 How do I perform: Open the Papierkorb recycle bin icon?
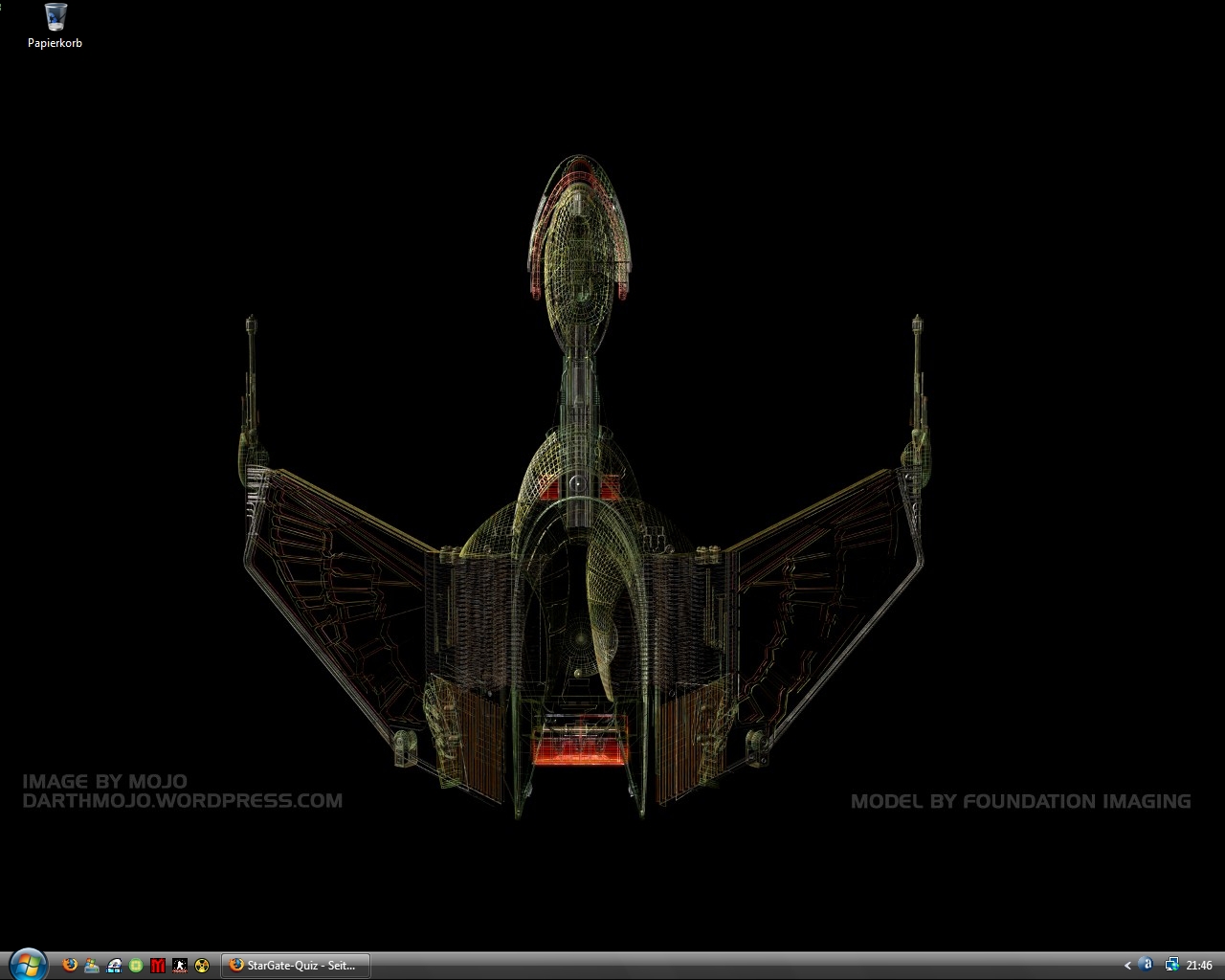click(55, 17)
